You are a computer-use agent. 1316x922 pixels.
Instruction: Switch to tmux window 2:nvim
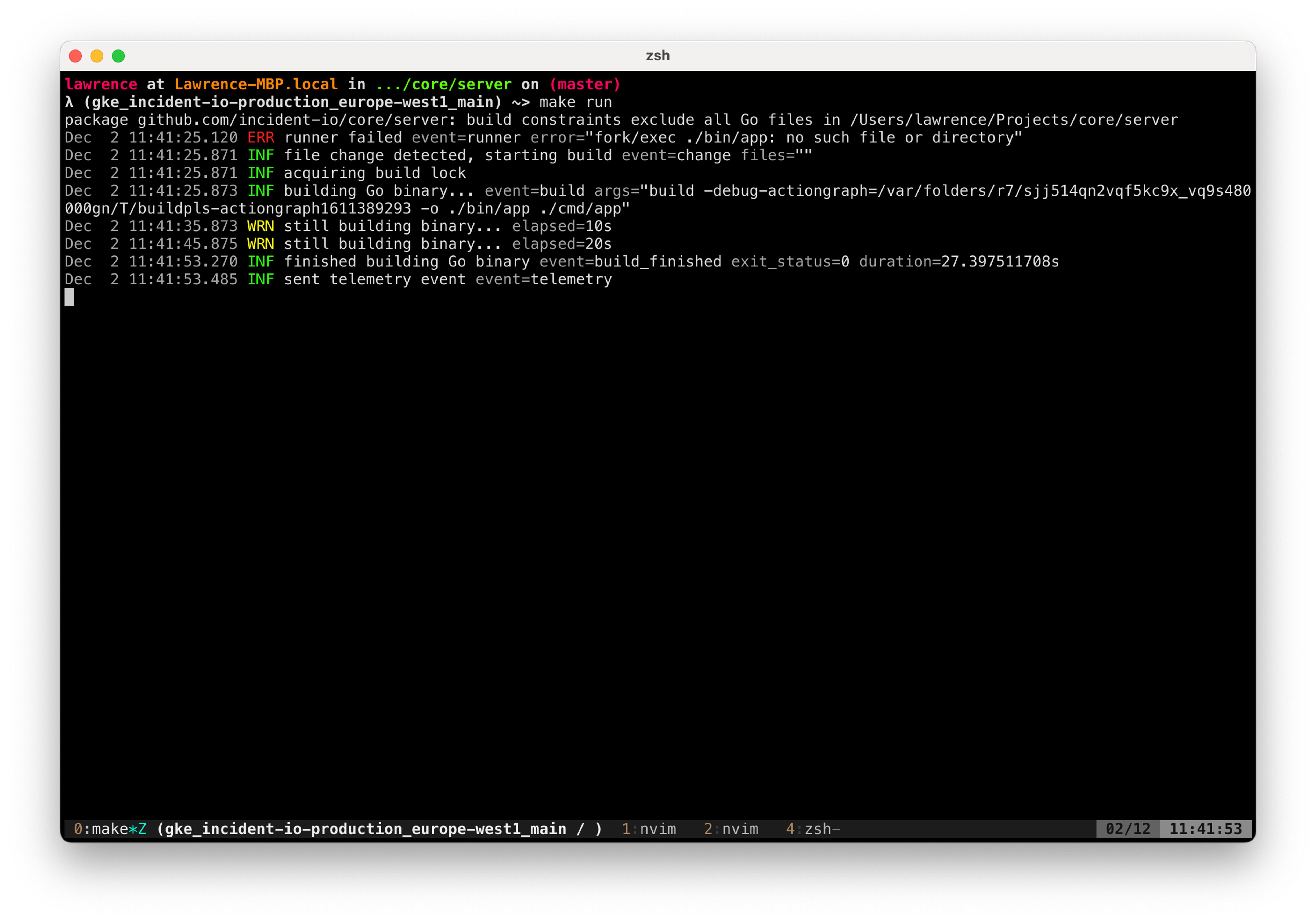(731, 829)
